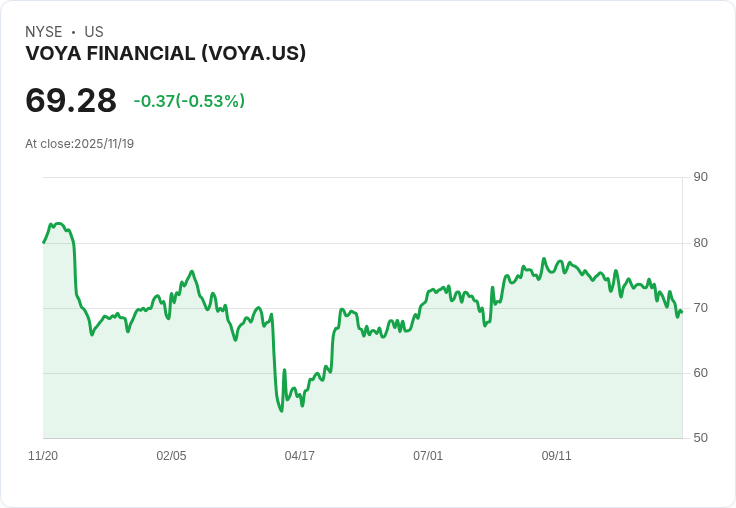
Task: Click the 11/20 date on x-axis
Action: click(x=43, y=456)
